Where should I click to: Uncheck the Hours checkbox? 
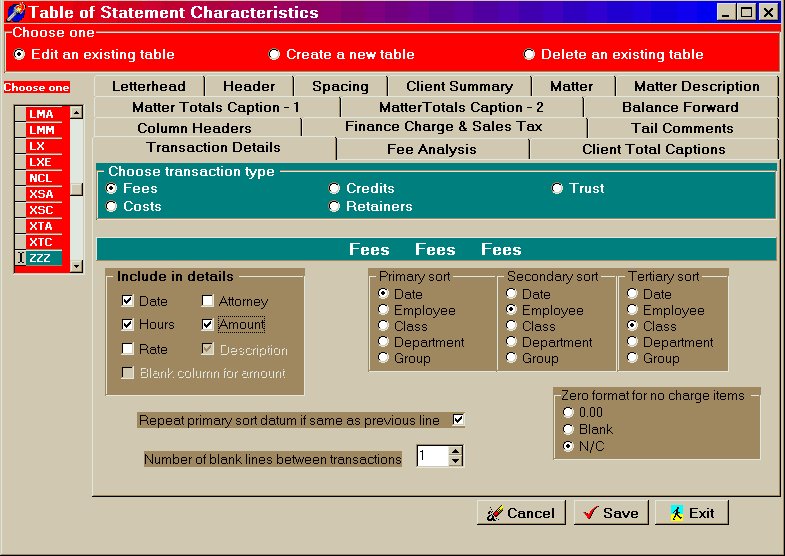tap(128, 325)
